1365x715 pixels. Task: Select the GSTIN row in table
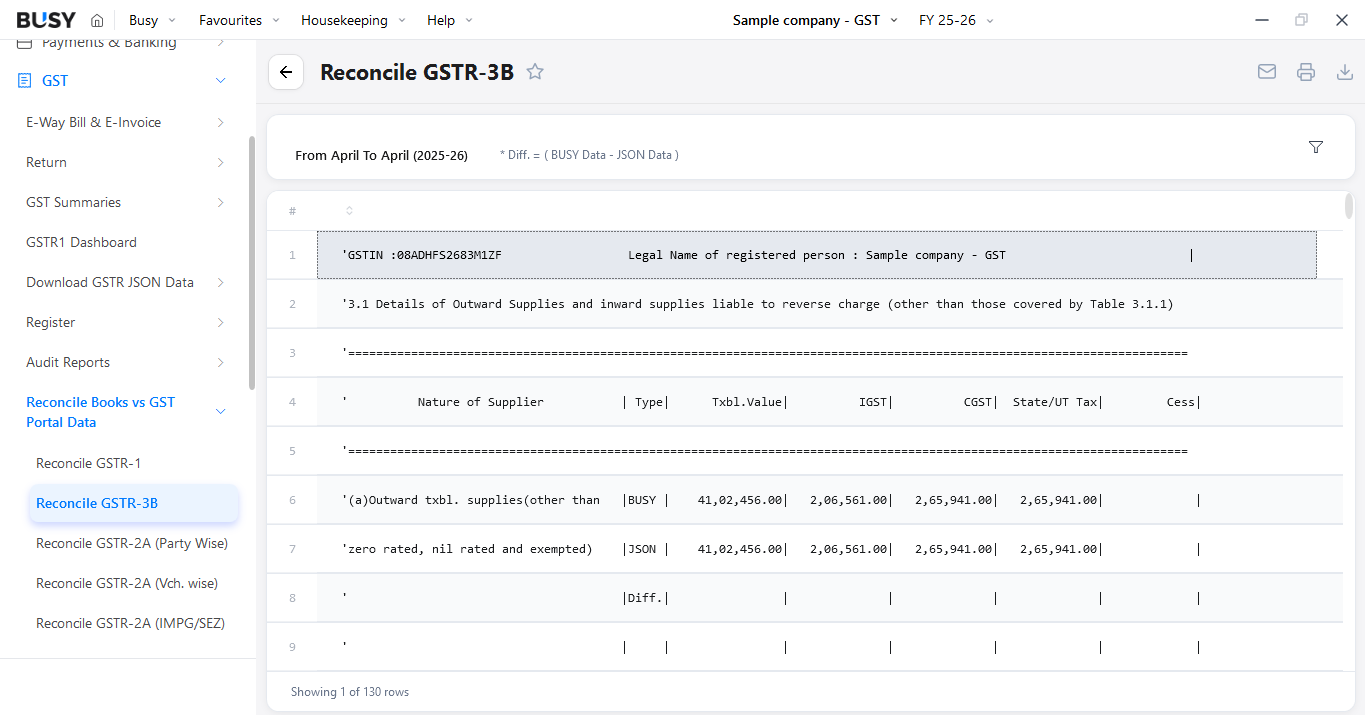click(x=816, y=255)
